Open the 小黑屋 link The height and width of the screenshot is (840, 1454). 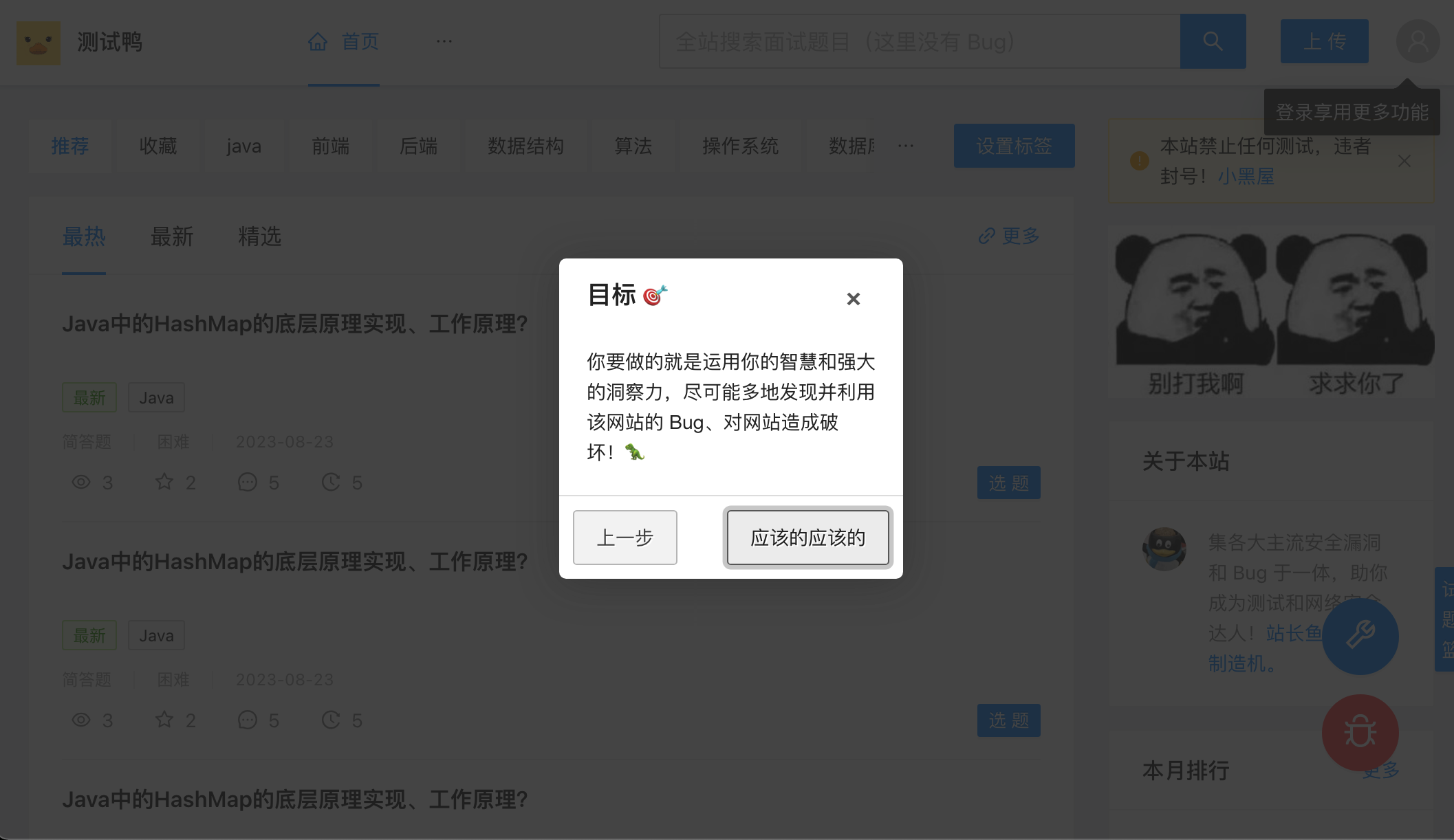(1246, 177)
